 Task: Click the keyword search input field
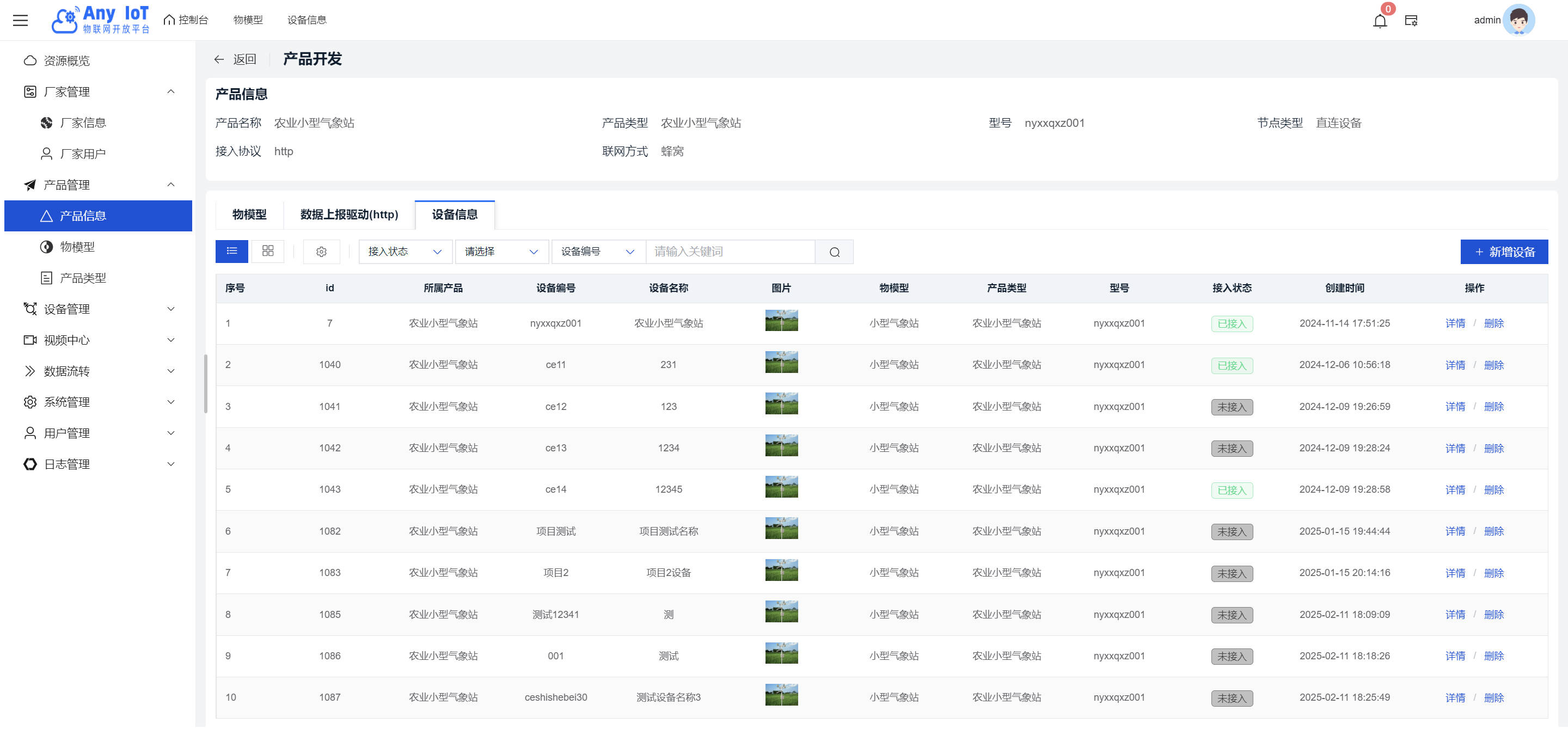pos(730,252)
